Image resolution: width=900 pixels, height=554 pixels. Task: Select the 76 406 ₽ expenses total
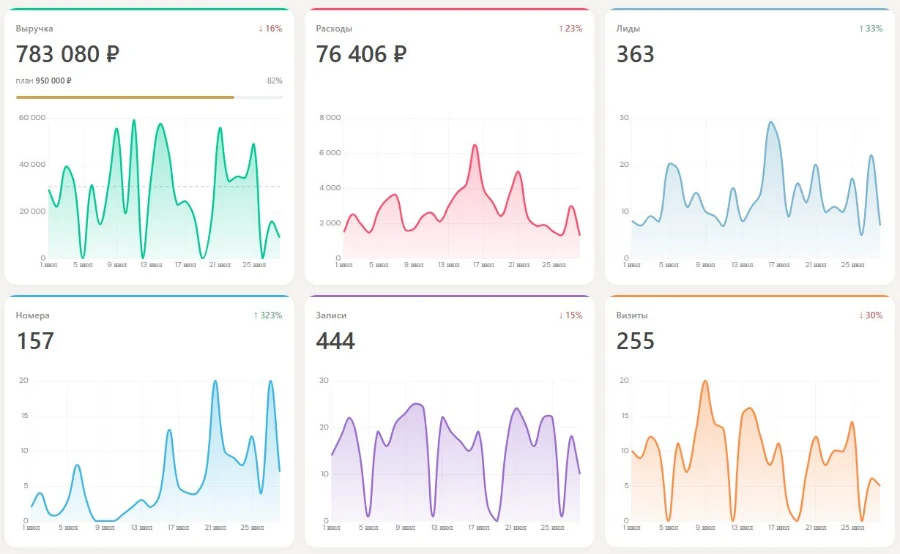(x=361, y=54)
